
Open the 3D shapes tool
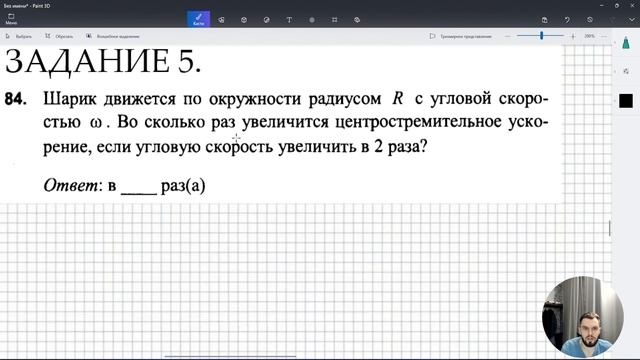click(244, 20)
